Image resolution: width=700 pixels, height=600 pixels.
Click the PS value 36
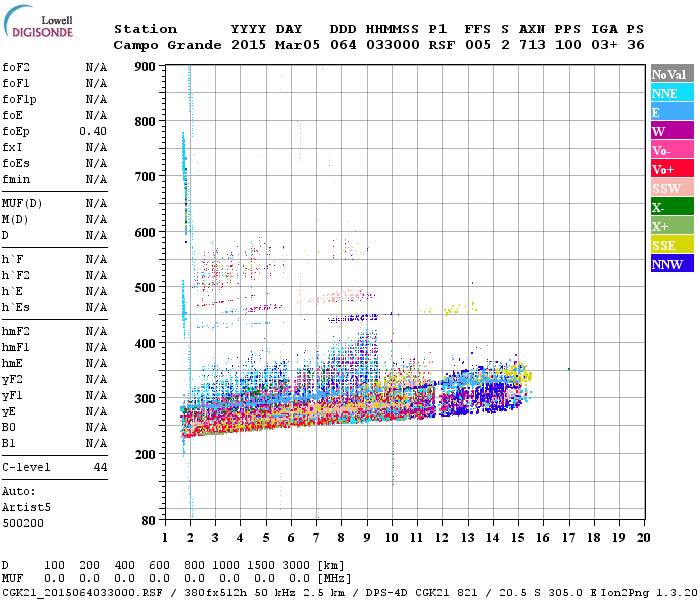(636, 45)
